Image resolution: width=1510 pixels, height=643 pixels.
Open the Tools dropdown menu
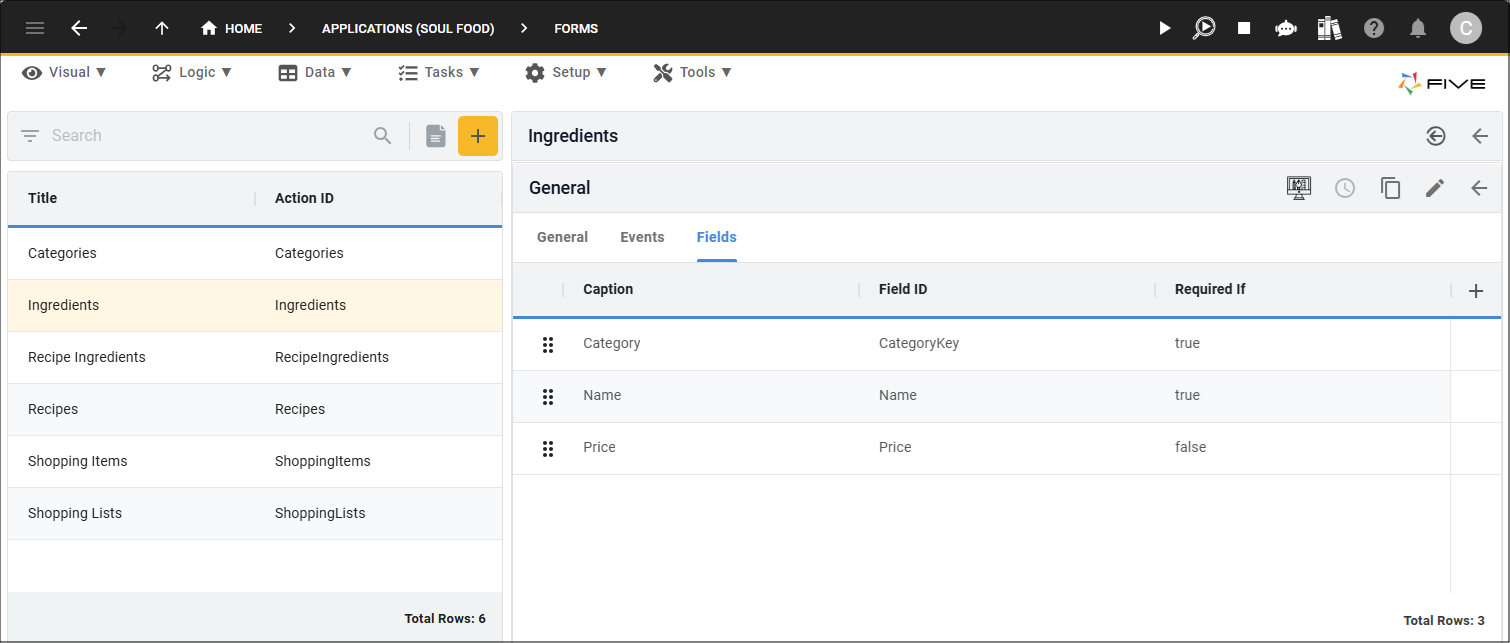[x=693, y=72]
